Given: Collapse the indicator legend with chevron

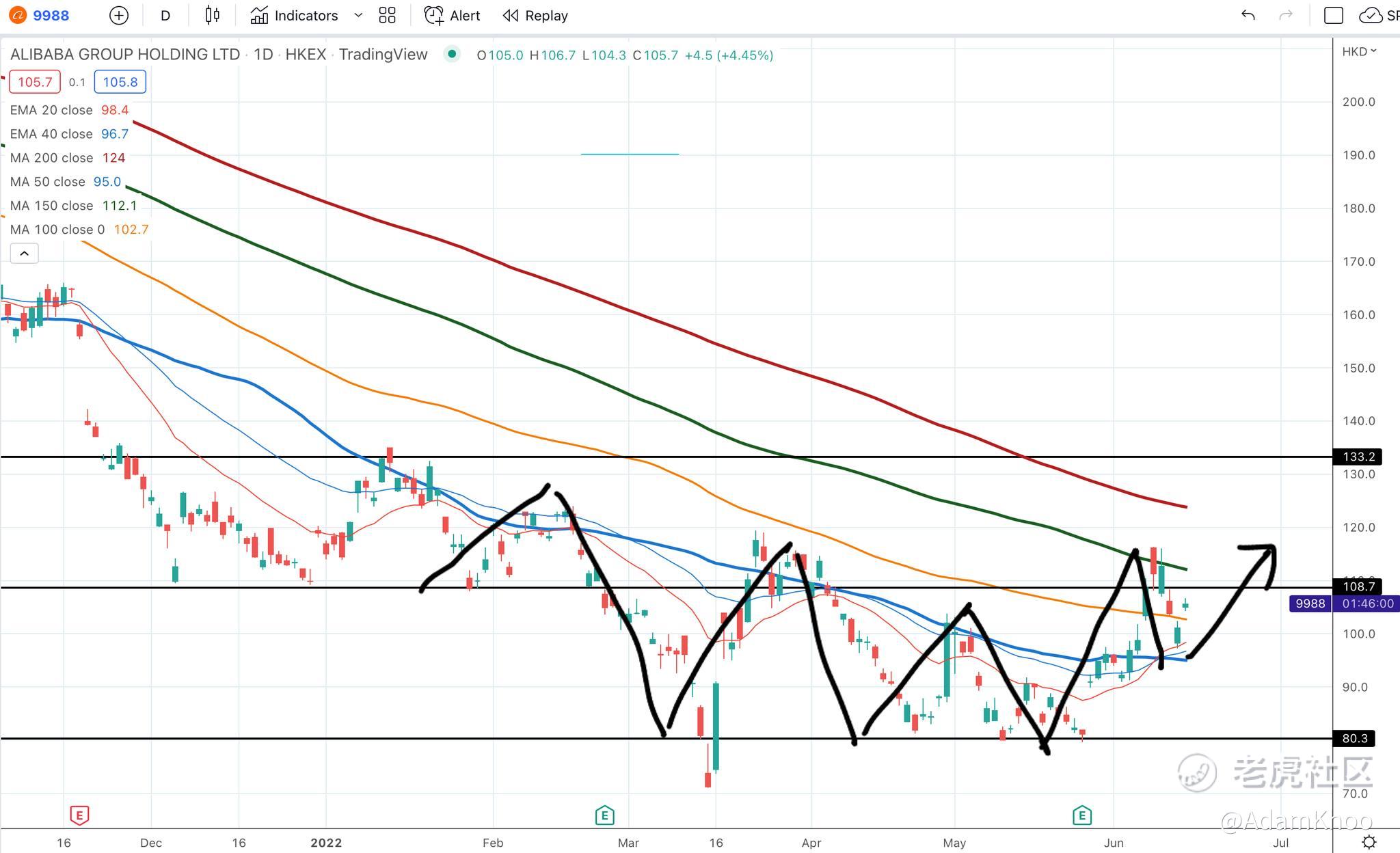Looking at the screenshot, I should tap(24, 254).
